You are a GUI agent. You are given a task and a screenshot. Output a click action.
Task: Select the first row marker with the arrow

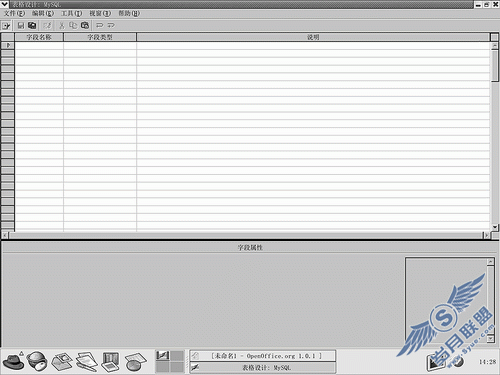click(8, 45)
